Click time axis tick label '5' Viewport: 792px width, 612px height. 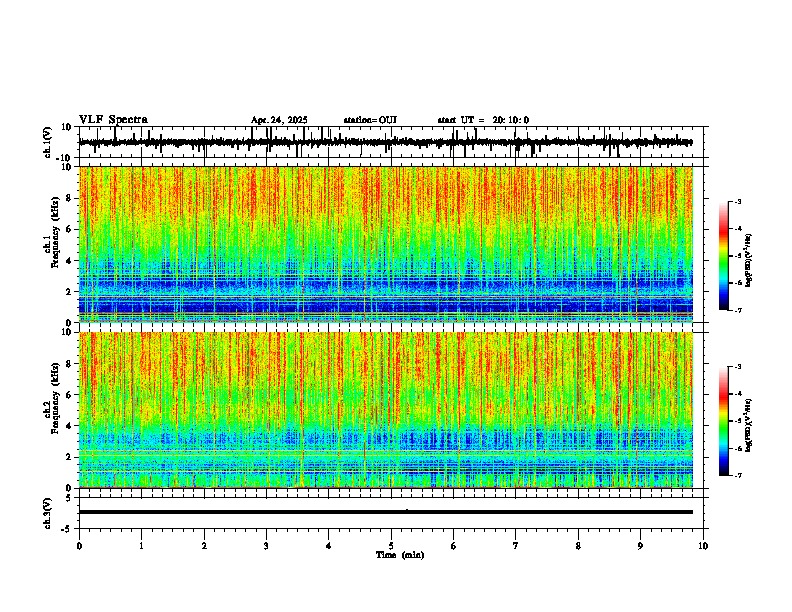391,545
